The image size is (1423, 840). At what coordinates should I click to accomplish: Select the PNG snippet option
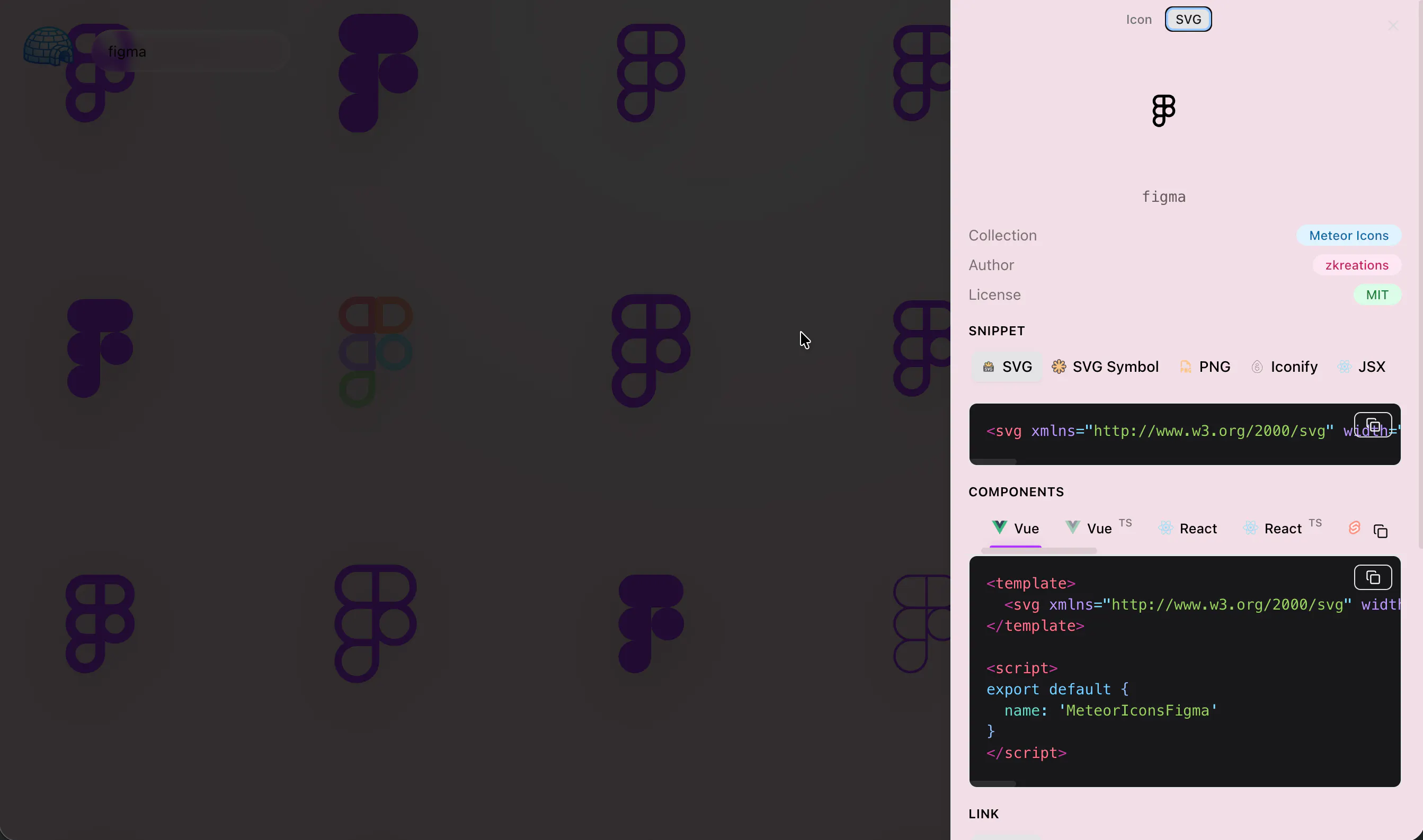[x=1205, y=367]
